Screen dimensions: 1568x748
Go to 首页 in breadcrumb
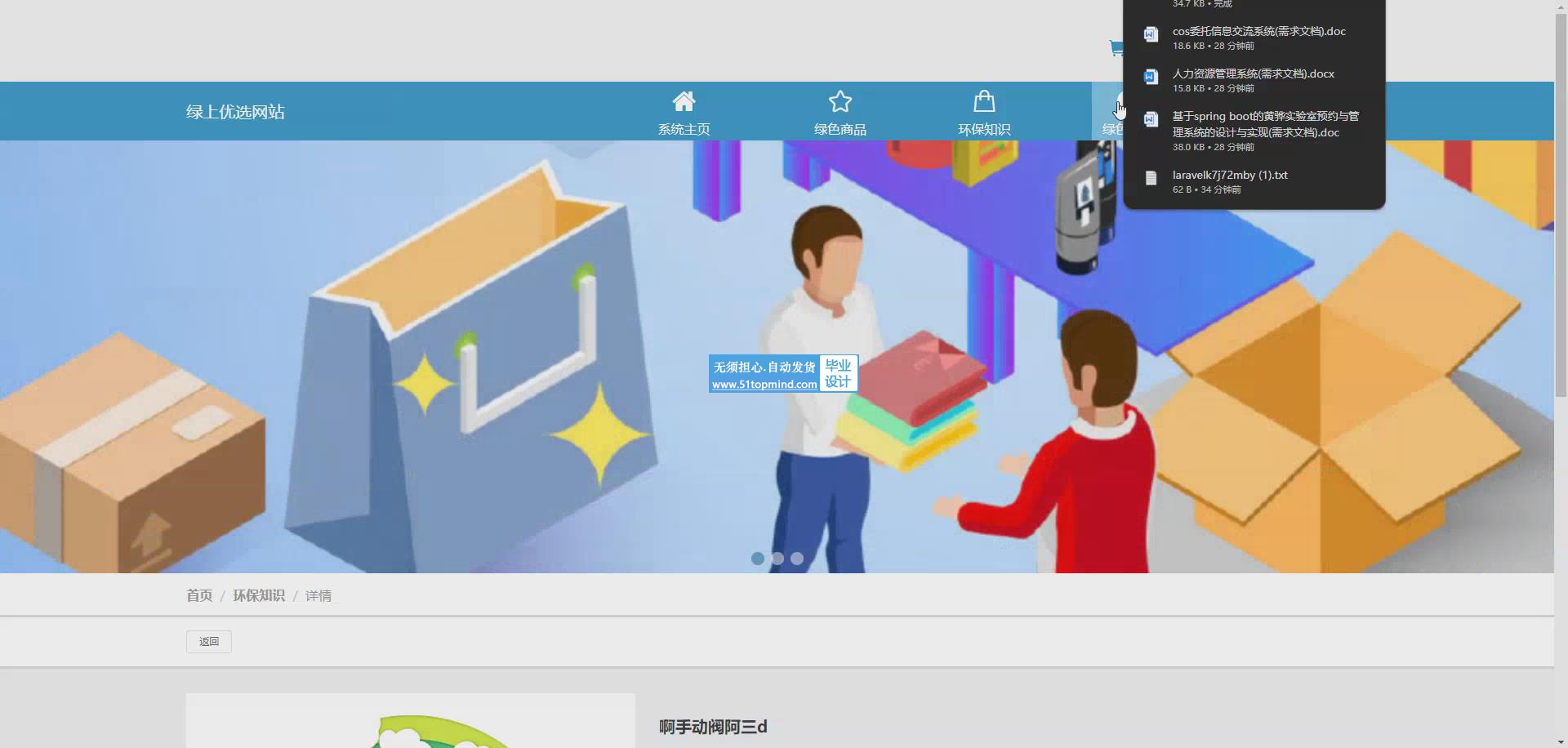click(199, 595)
